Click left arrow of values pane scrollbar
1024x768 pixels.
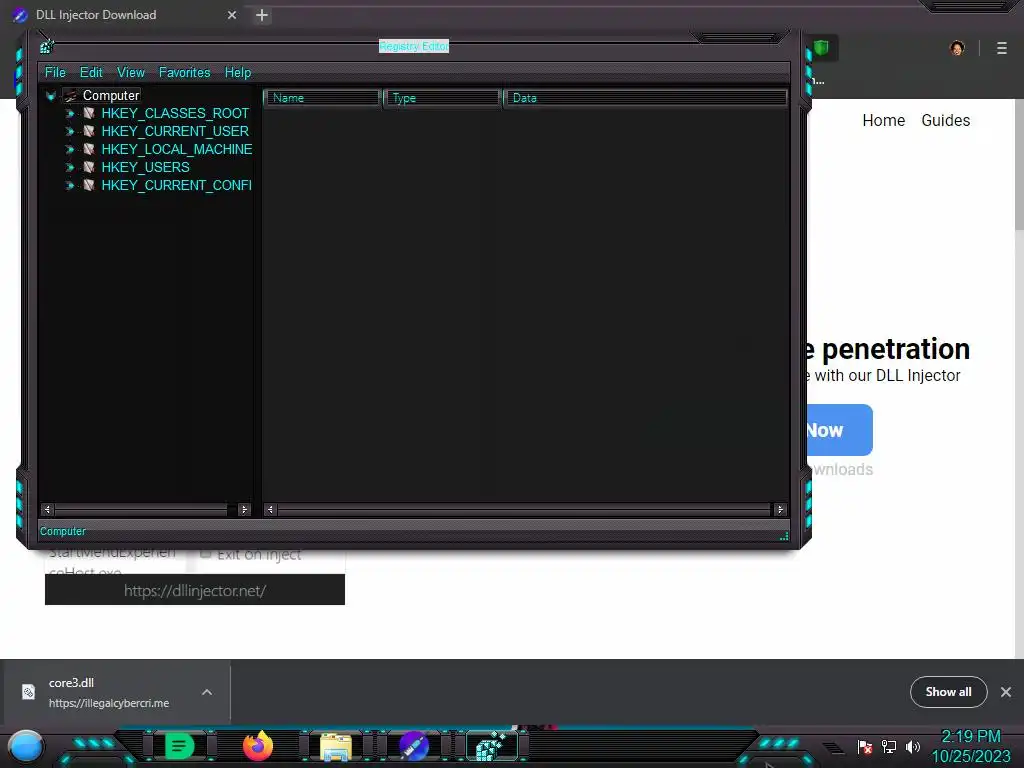coord(270,509)
